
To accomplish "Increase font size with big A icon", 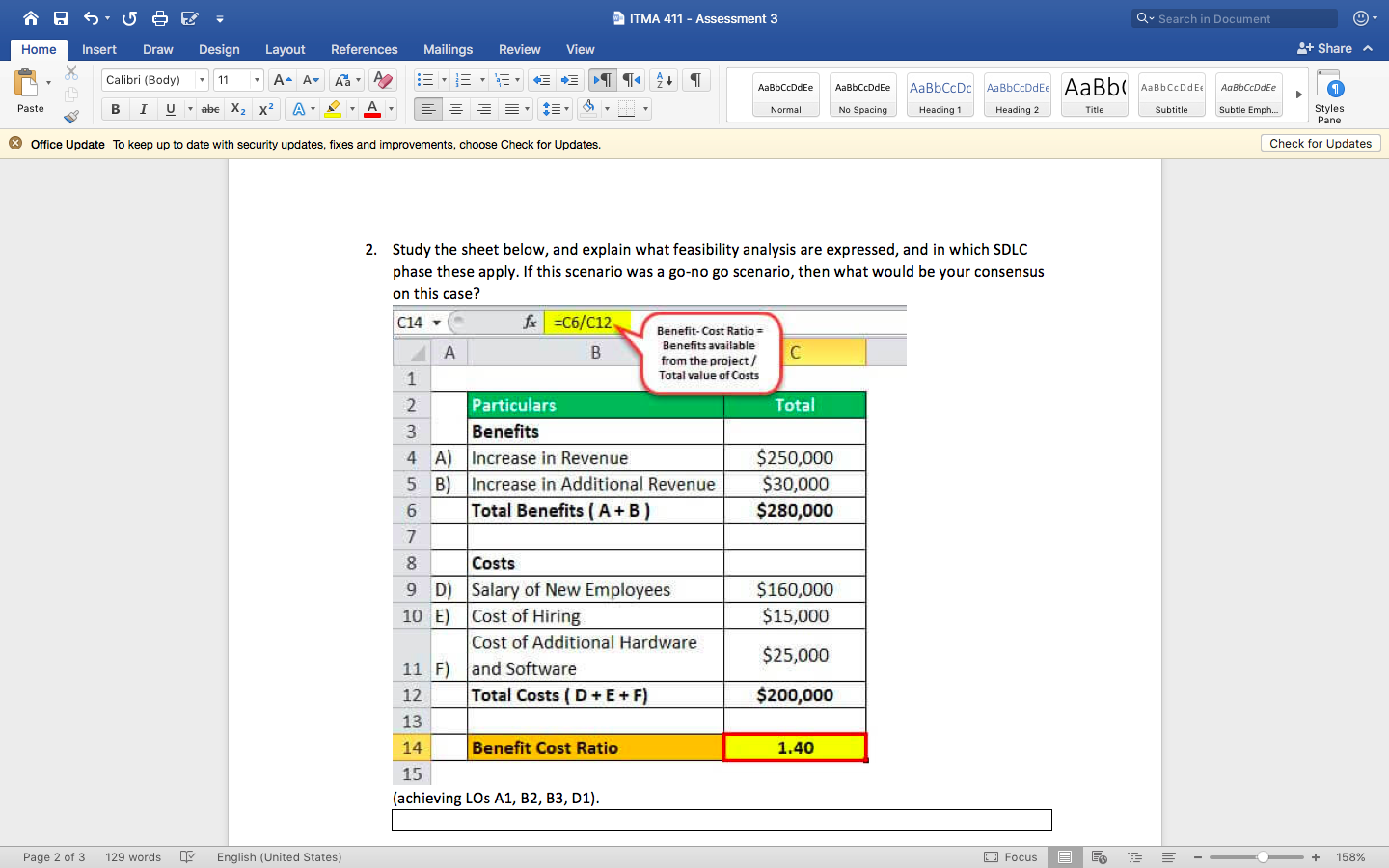I will tap(281, 80).
